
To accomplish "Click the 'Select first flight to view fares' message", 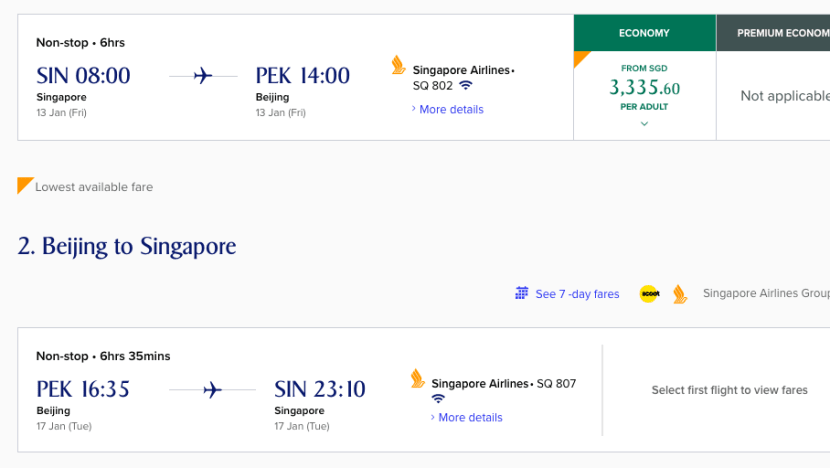I will [x=729, y=390].
